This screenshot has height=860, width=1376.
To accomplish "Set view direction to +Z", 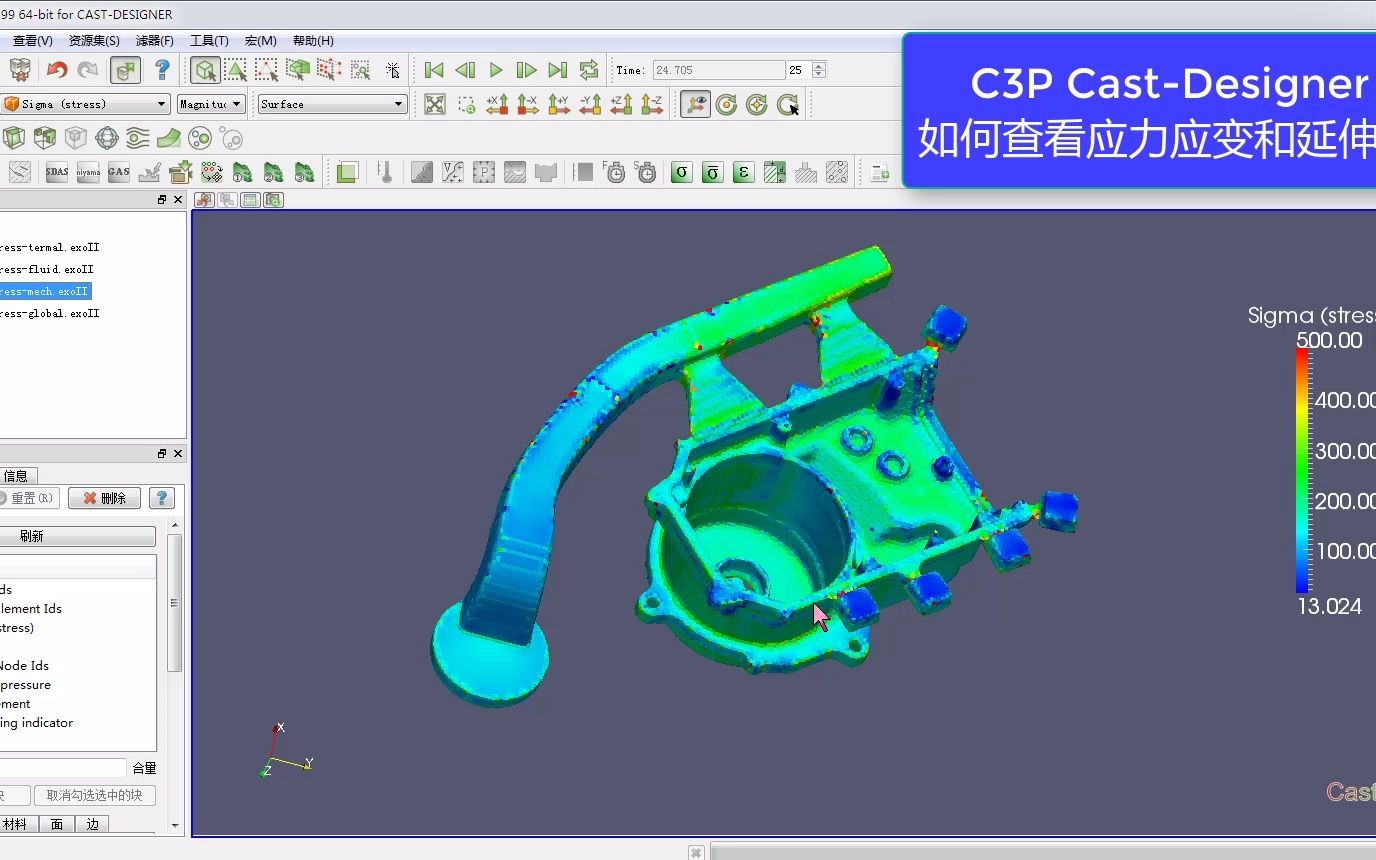I will 621,104.
